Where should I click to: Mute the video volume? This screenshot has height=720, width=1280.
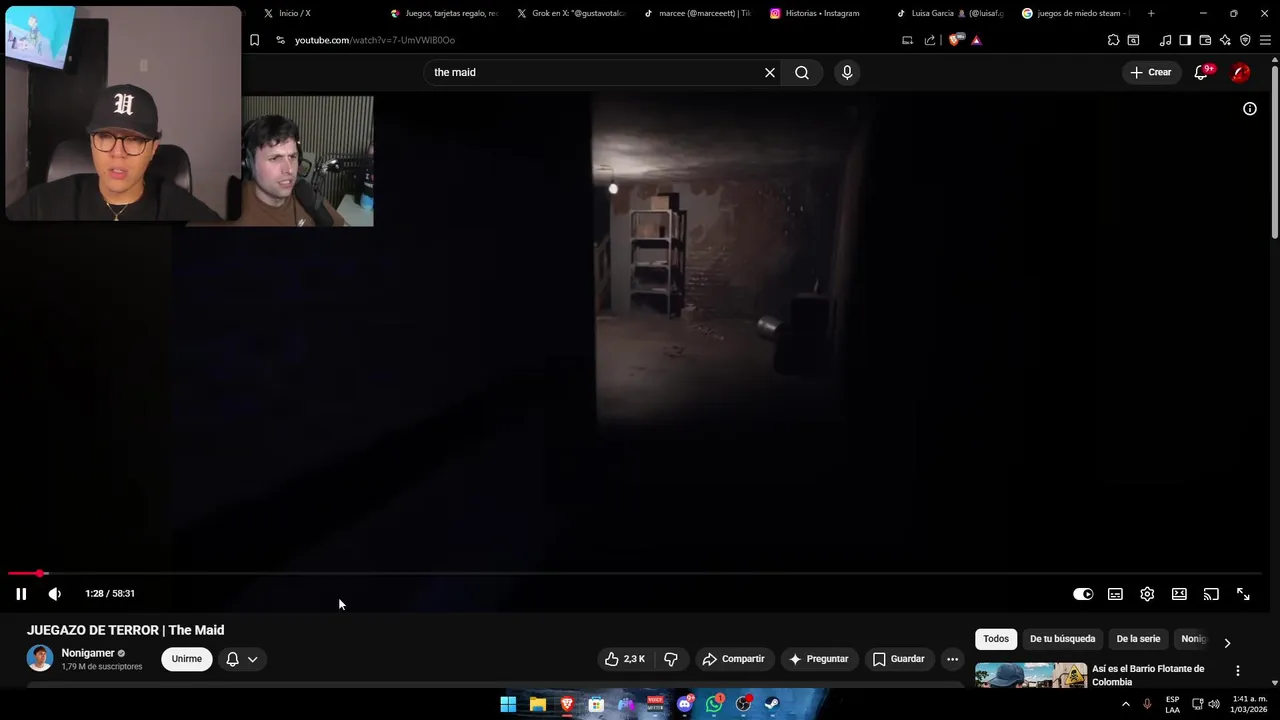tap(55, 594)
